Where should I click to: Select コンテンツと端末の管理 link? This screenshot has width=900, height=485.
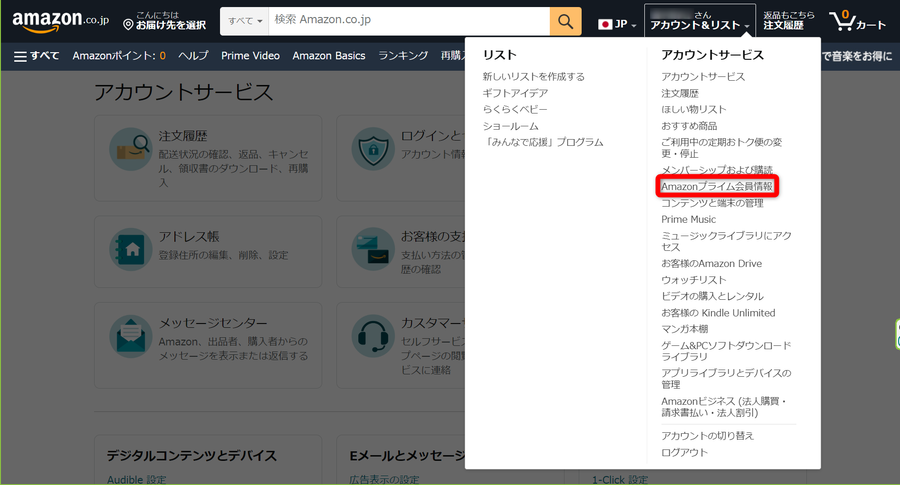click(712, 203)
